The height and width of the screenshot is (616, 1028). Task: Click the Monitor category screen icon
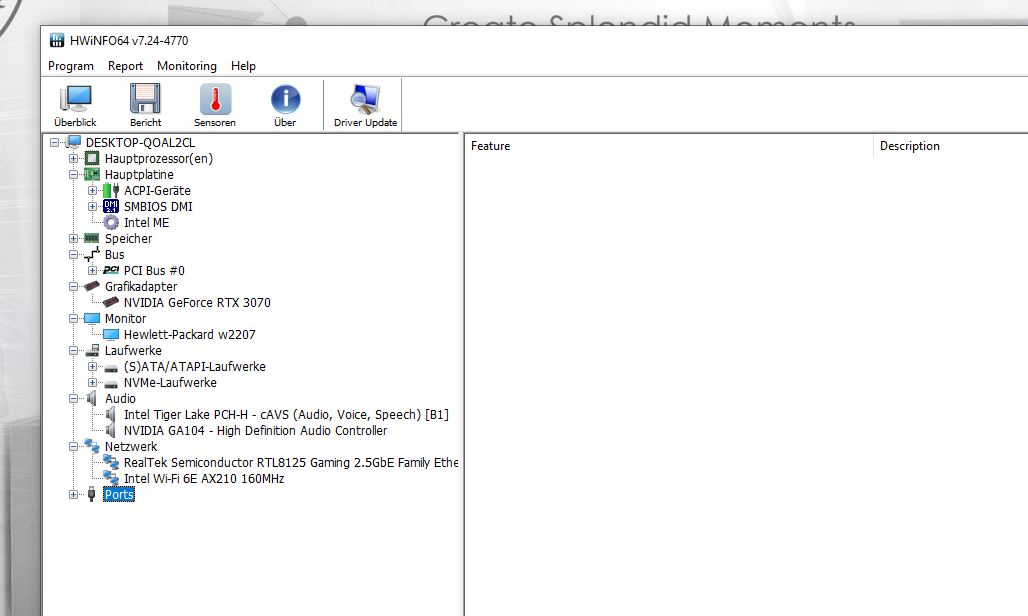(92, 318)
